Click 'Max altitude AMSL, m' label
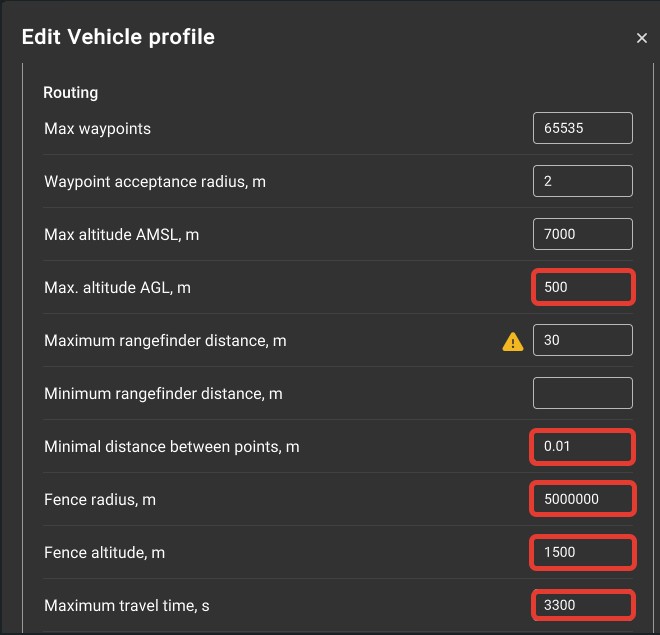 (x=122, y=235)
